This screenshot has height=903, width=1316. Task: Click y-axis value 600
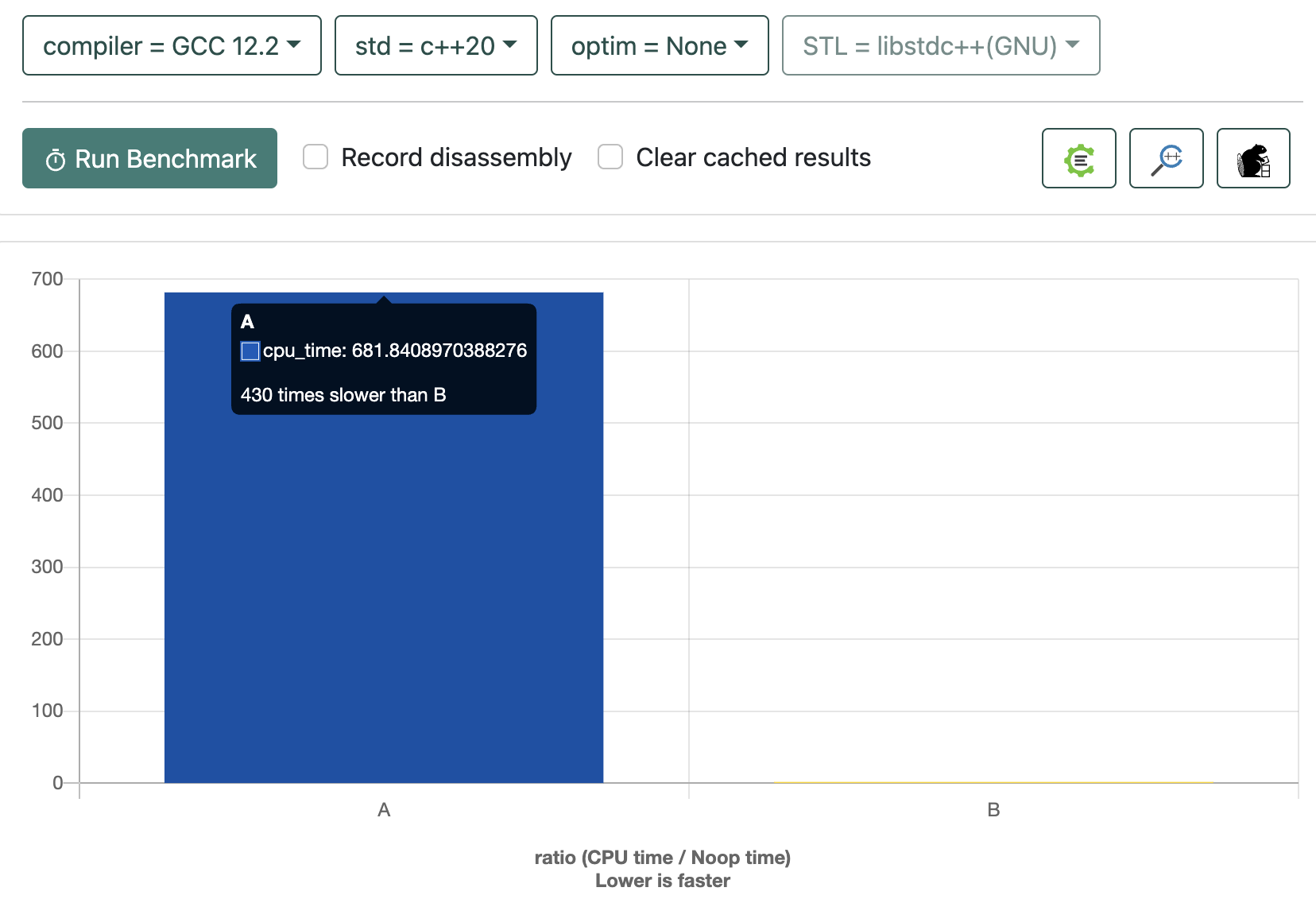tap(47, 351)
